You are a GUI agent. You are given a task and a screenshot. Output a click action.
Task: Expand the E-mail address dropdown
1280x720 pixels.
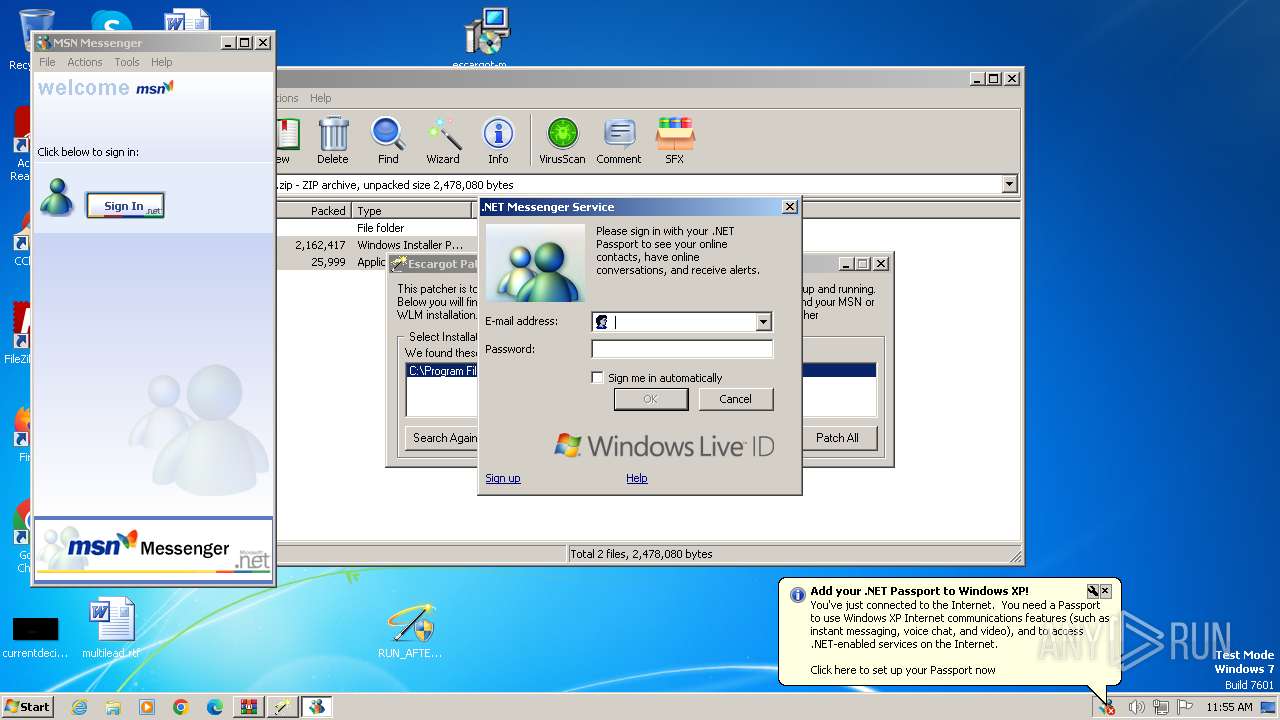763,322
